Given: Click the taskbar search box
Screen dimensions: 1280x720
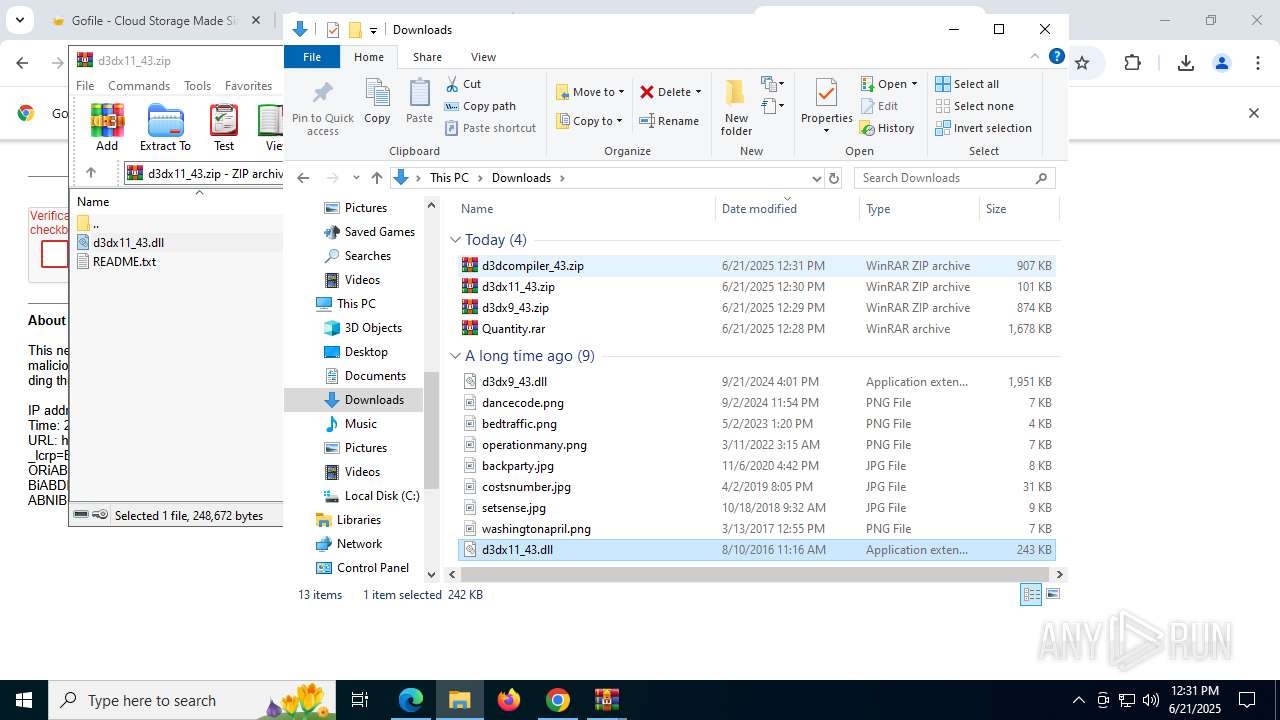Looking at the screenshot, I should 191,700.
